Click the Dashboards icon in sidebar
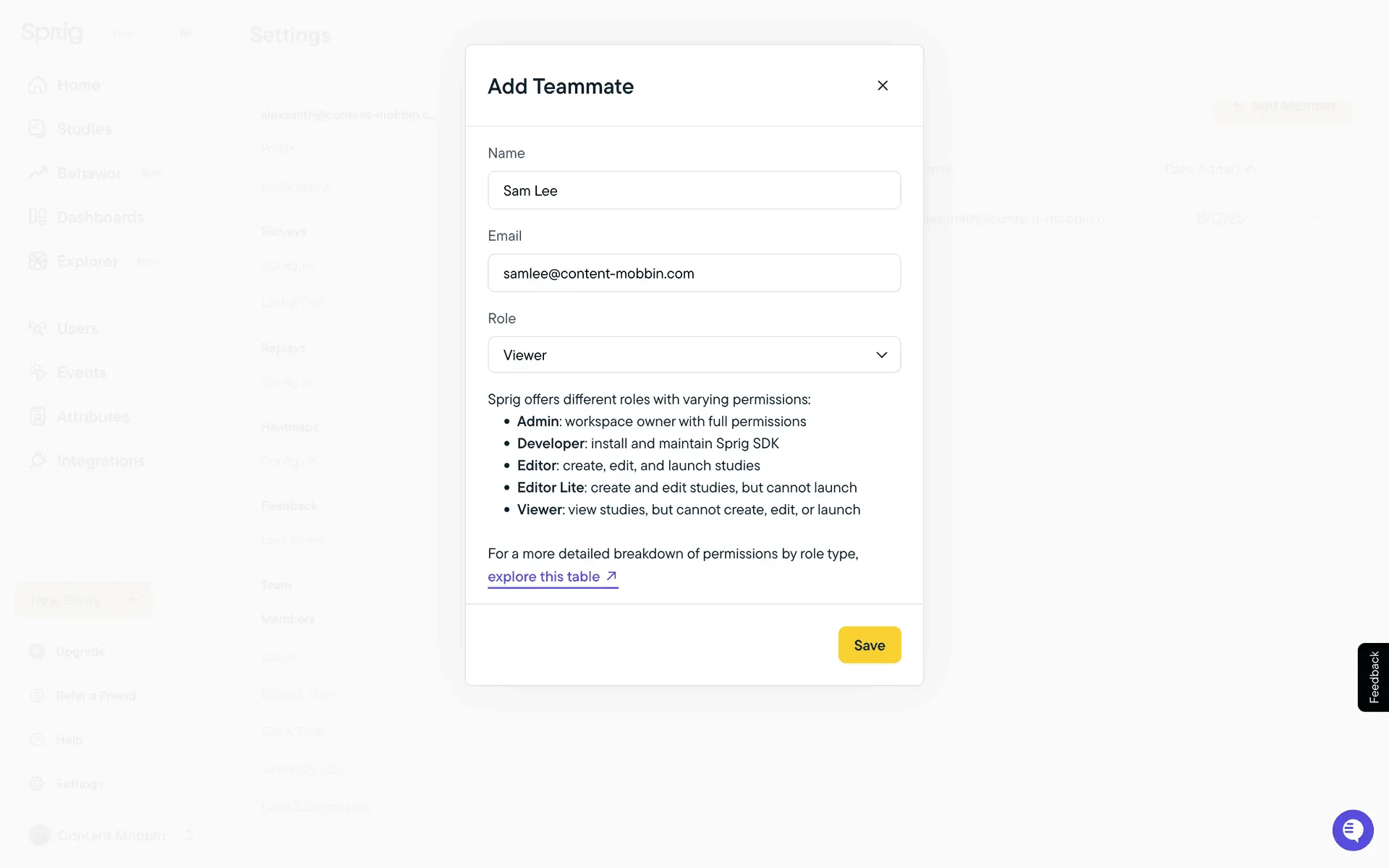This screenshot has width=1389, height=868. coord(38,217)
